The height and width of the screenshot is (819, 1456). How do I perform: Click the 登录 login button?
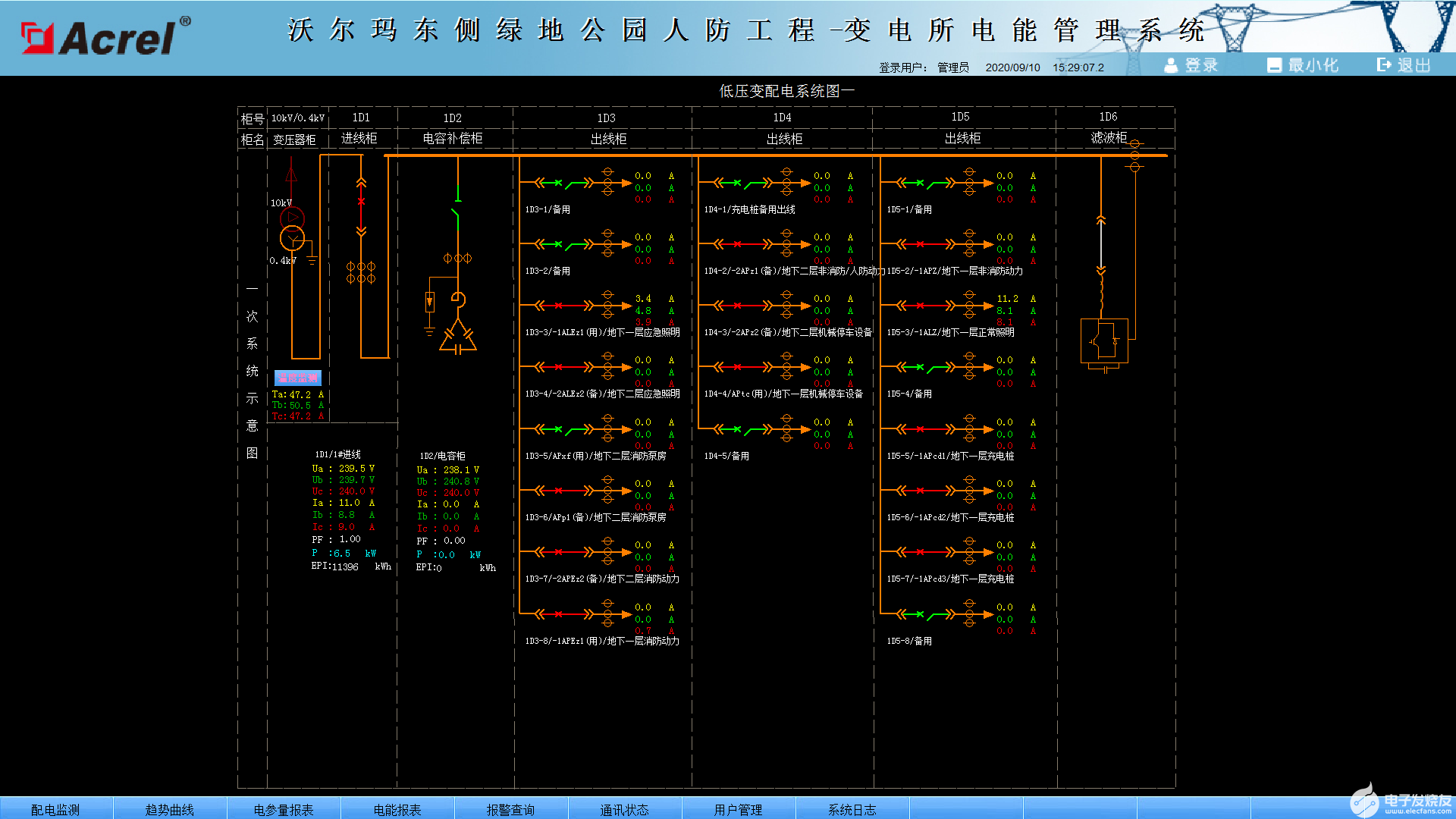point(1191,65)
